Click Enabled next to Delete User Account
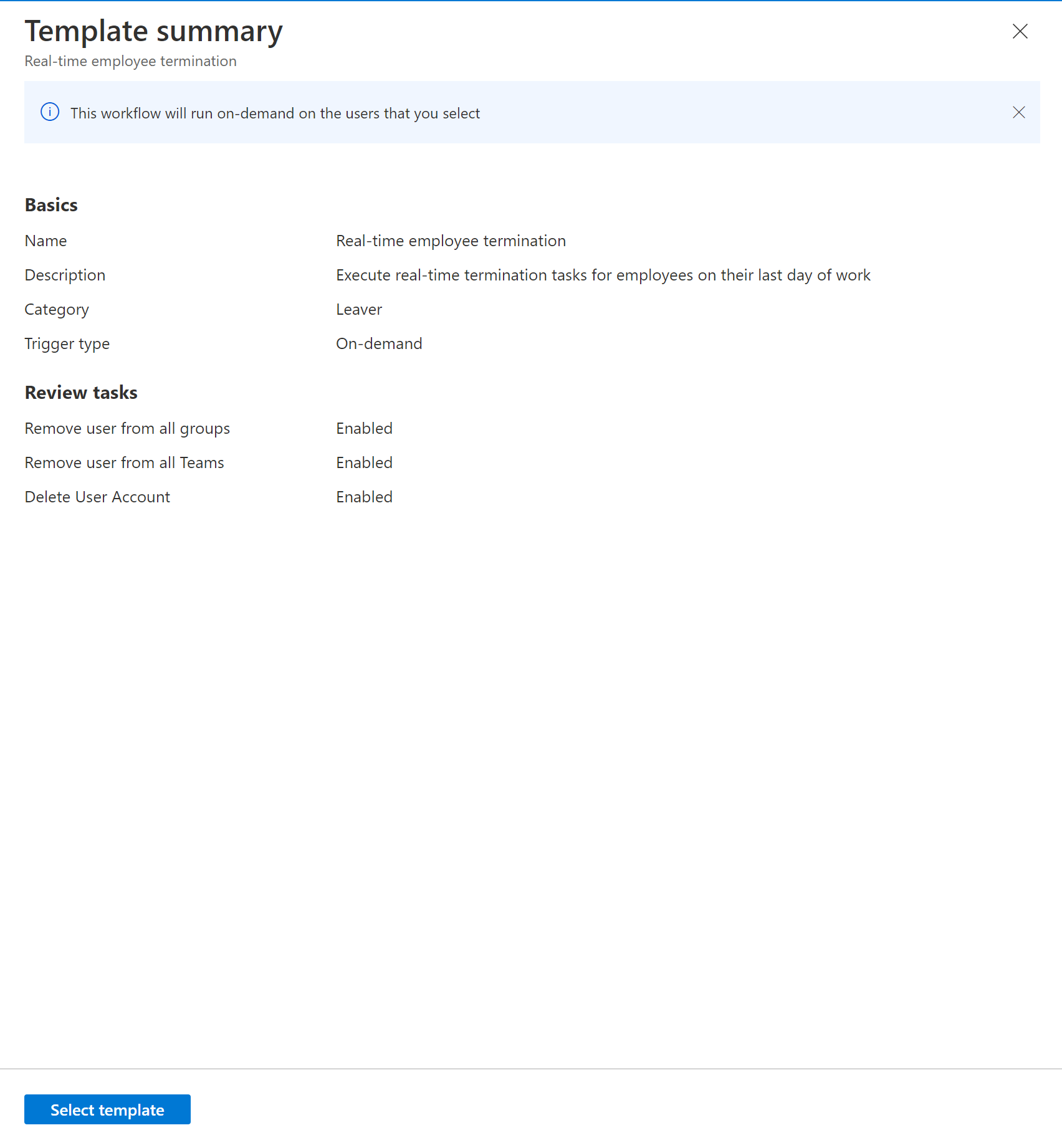 (364, 497)
